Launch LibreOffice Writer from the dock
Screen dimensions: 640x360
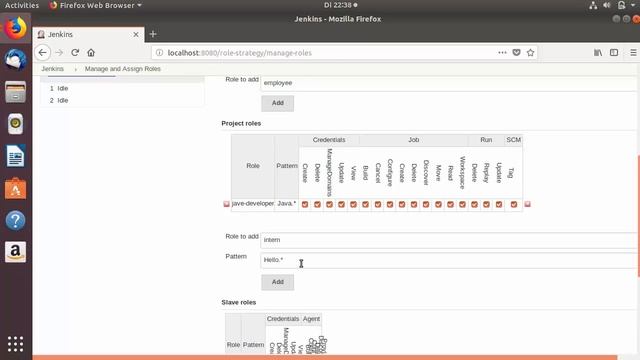point(16,156)
